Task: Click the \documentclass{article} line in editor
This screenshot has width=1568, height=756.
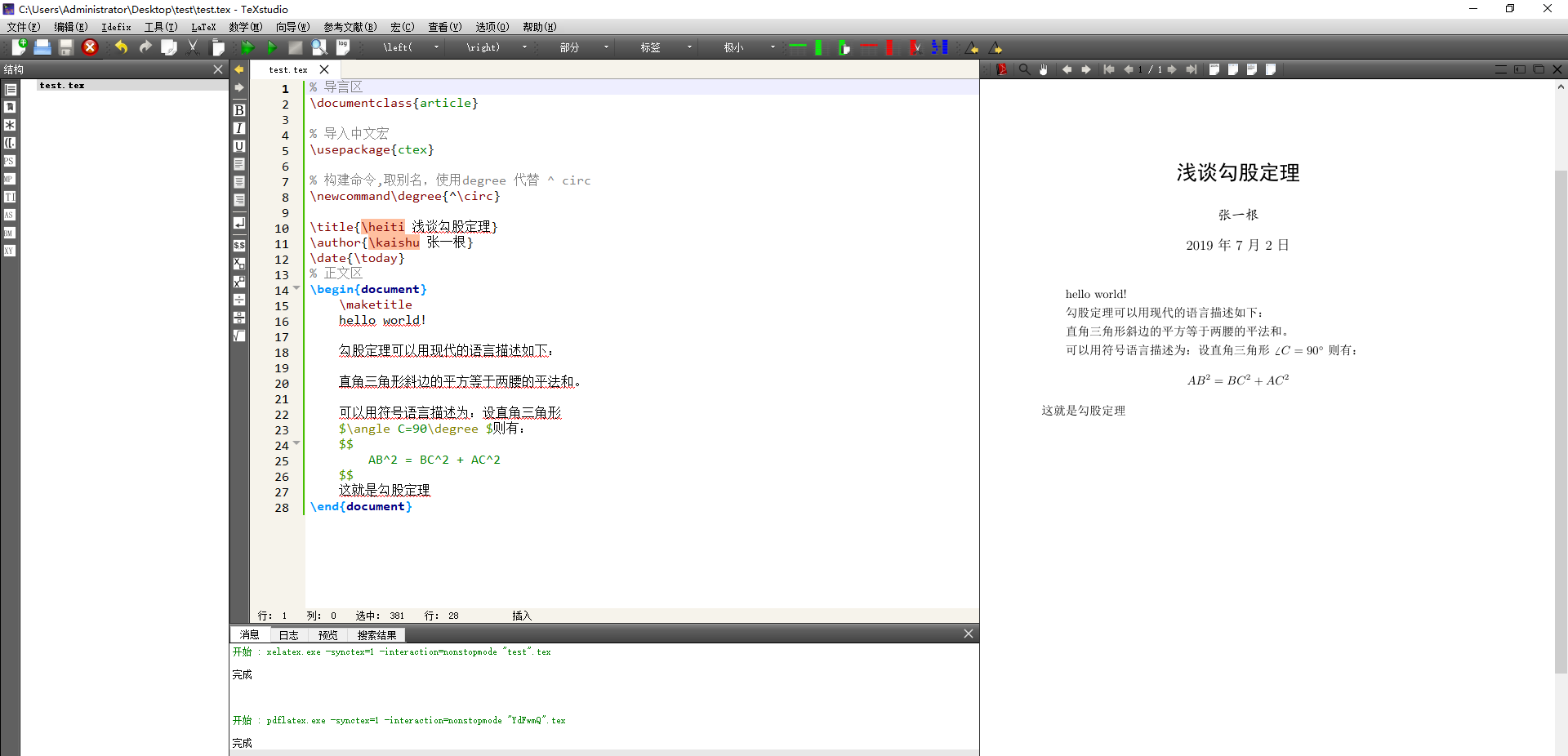Action: (x=394, y=103)
